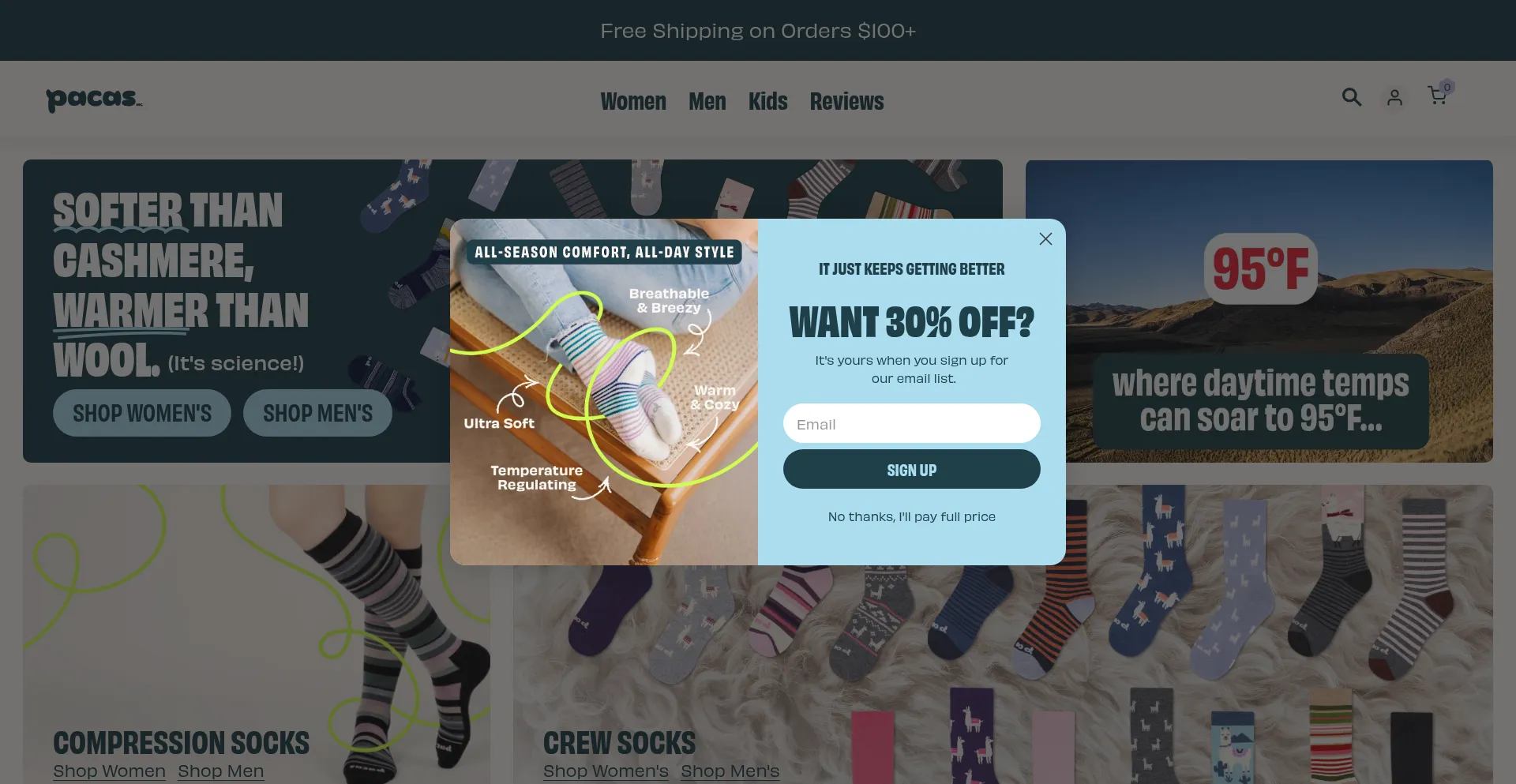Image resolution: width=1516 pixels, height=784 pixels.
Task: Open Shop Women under Compression Socks
Action: [109, 771]
